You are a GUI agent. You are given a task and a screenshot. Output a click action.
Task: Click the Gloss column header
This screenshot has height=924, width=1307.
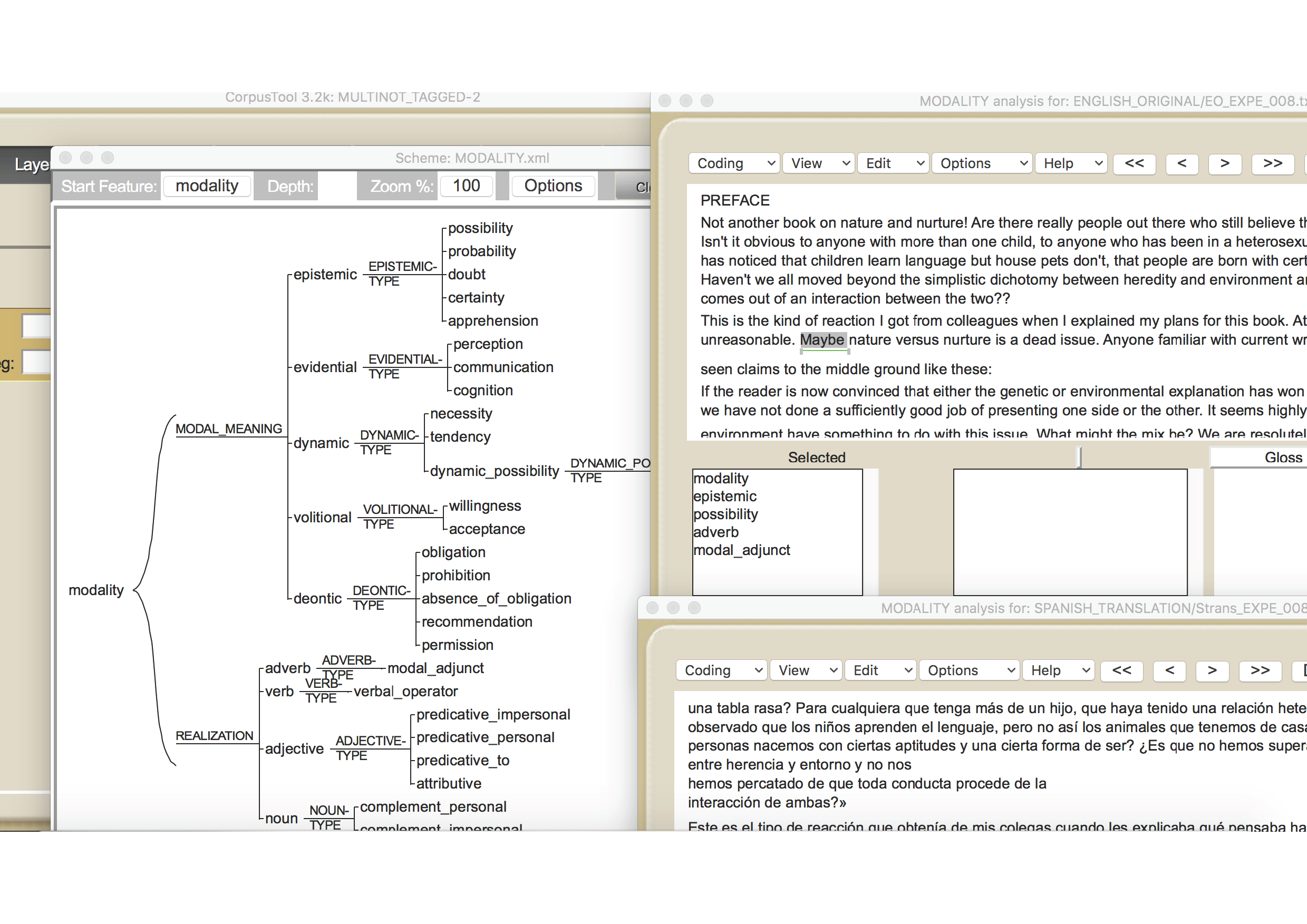1282,458
